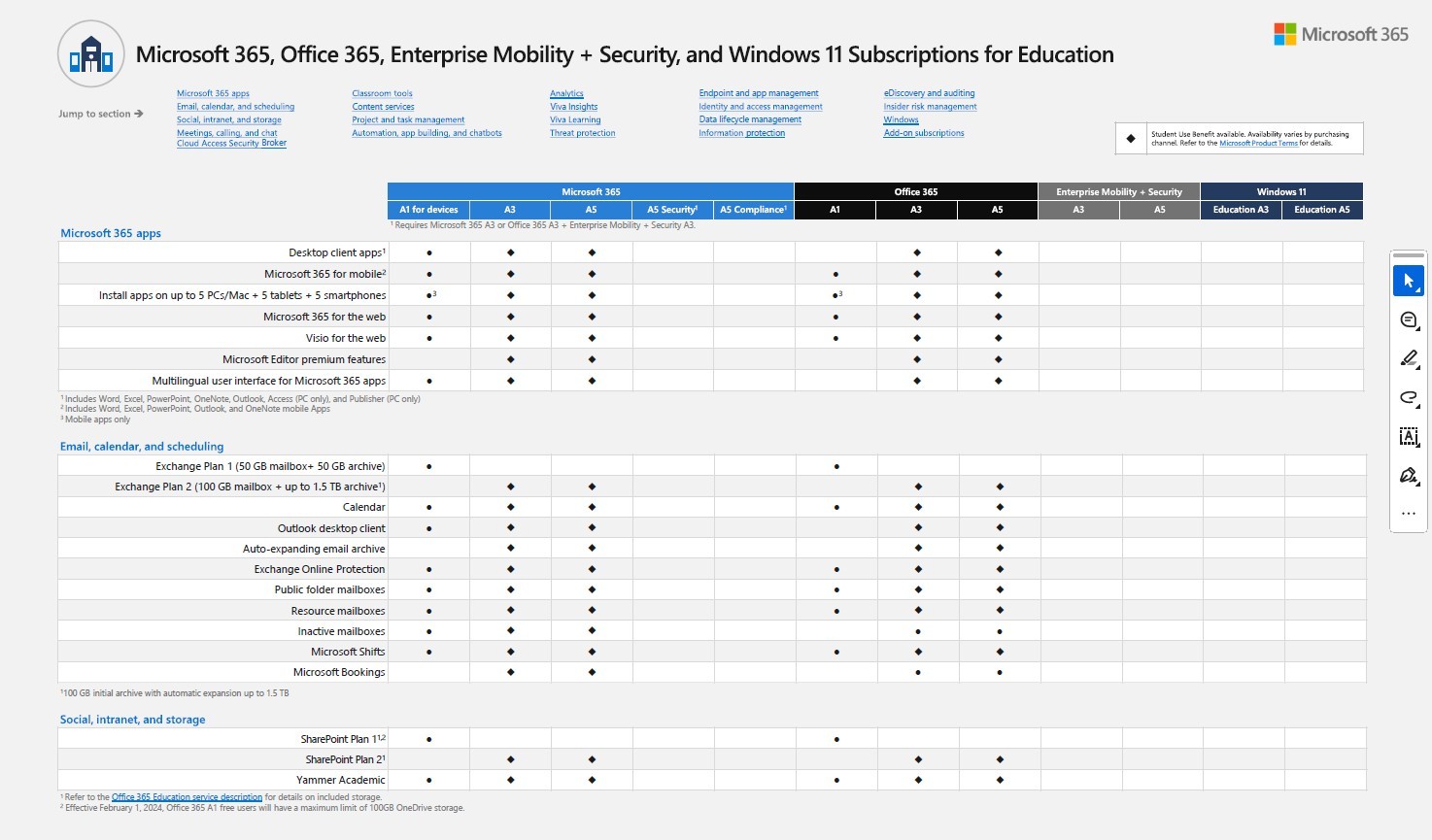Click the black 'Office 365' header band
This screenshot has width=1432, height=840.
tap(916, 191)
